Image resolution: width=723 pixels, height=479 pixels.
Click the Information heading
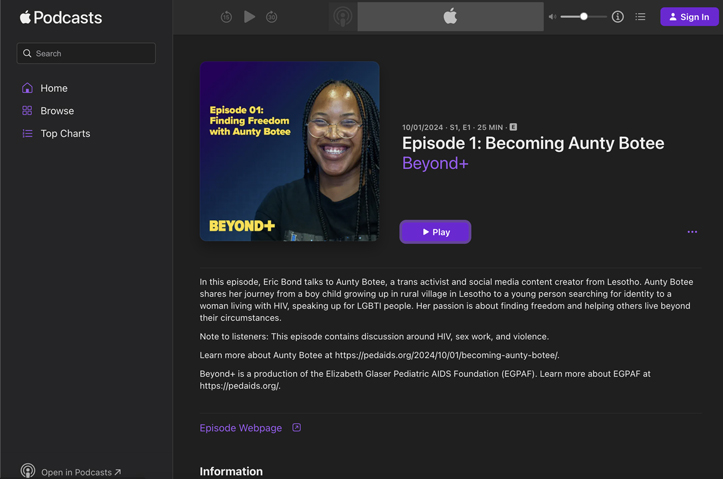click(231, 471)
